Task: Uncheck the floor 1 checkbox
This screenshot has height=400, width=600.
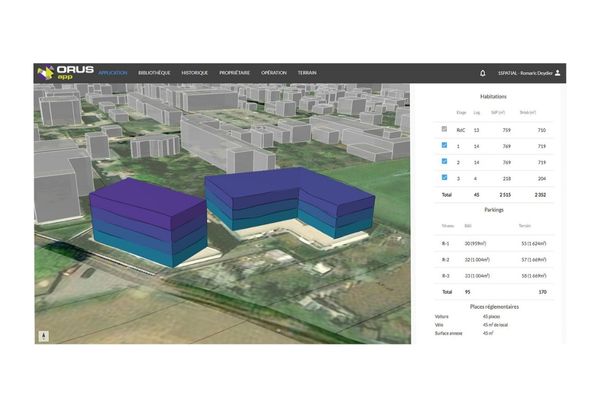Action: click(444, 146)
